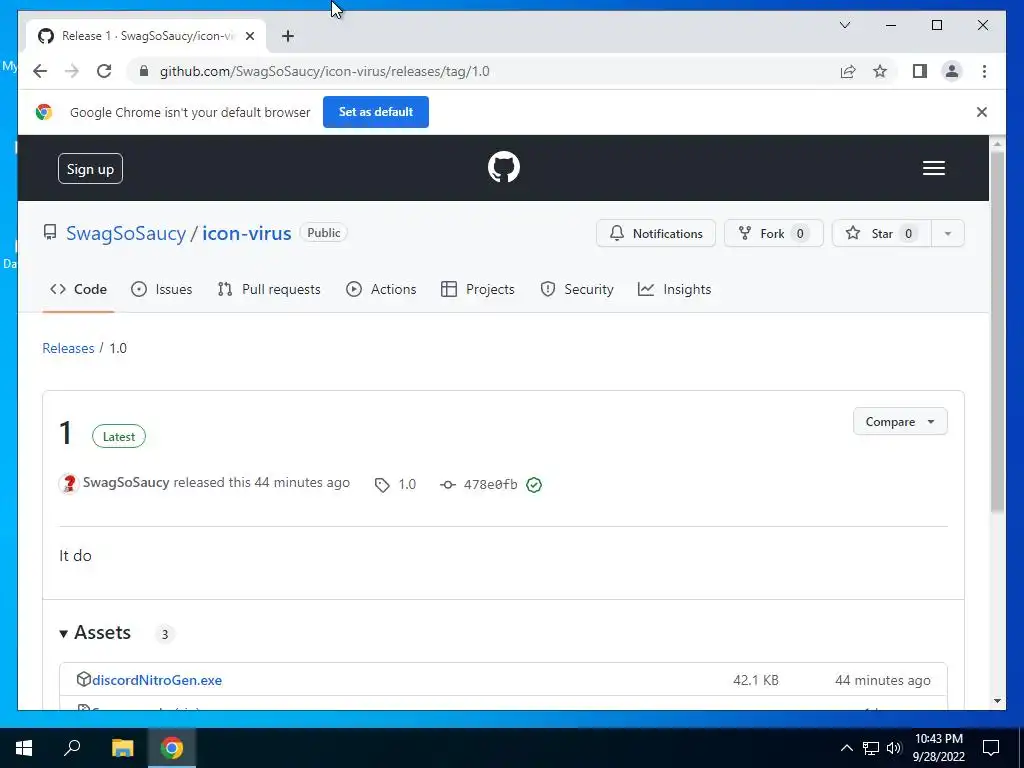This screenshot has width=1024, height=768.
Task: Open the Compare dropdown
Action: [900, 422]
